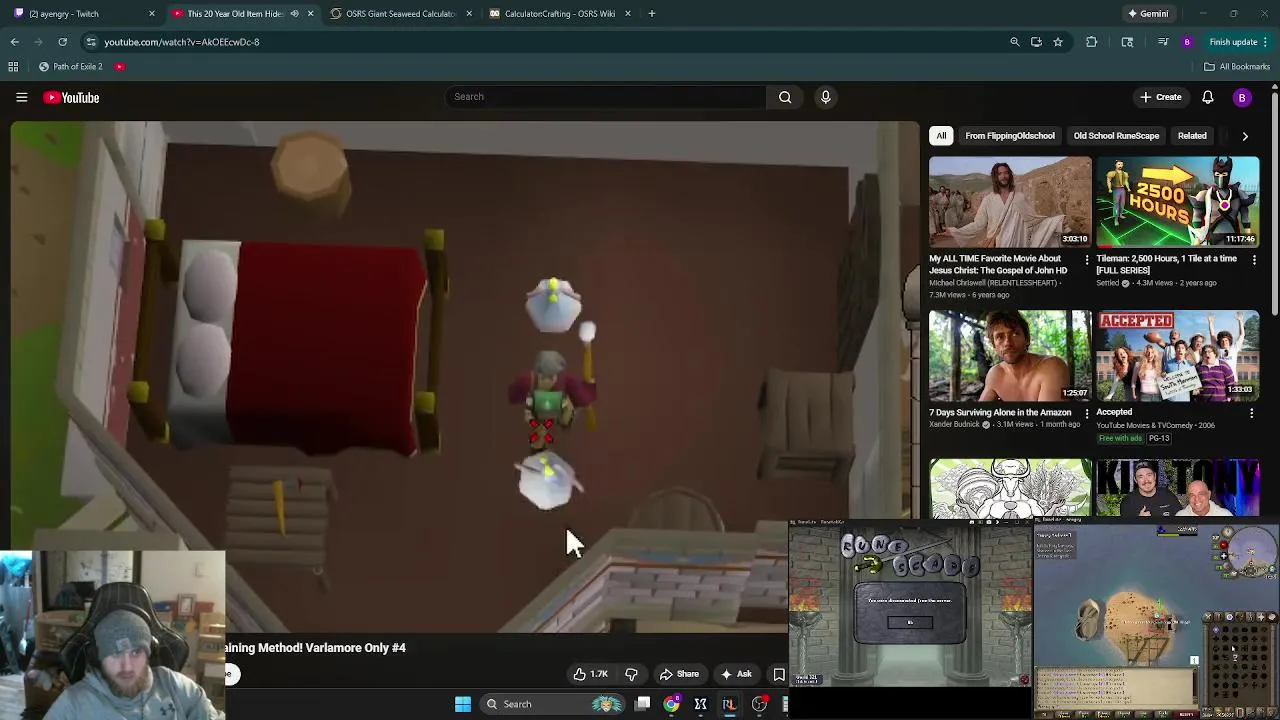Open the Chrome apps grid shortcut
Image resolution: width=1280 pixels, height=720 pixels.
pyautogui.click(x=13, y=67)
